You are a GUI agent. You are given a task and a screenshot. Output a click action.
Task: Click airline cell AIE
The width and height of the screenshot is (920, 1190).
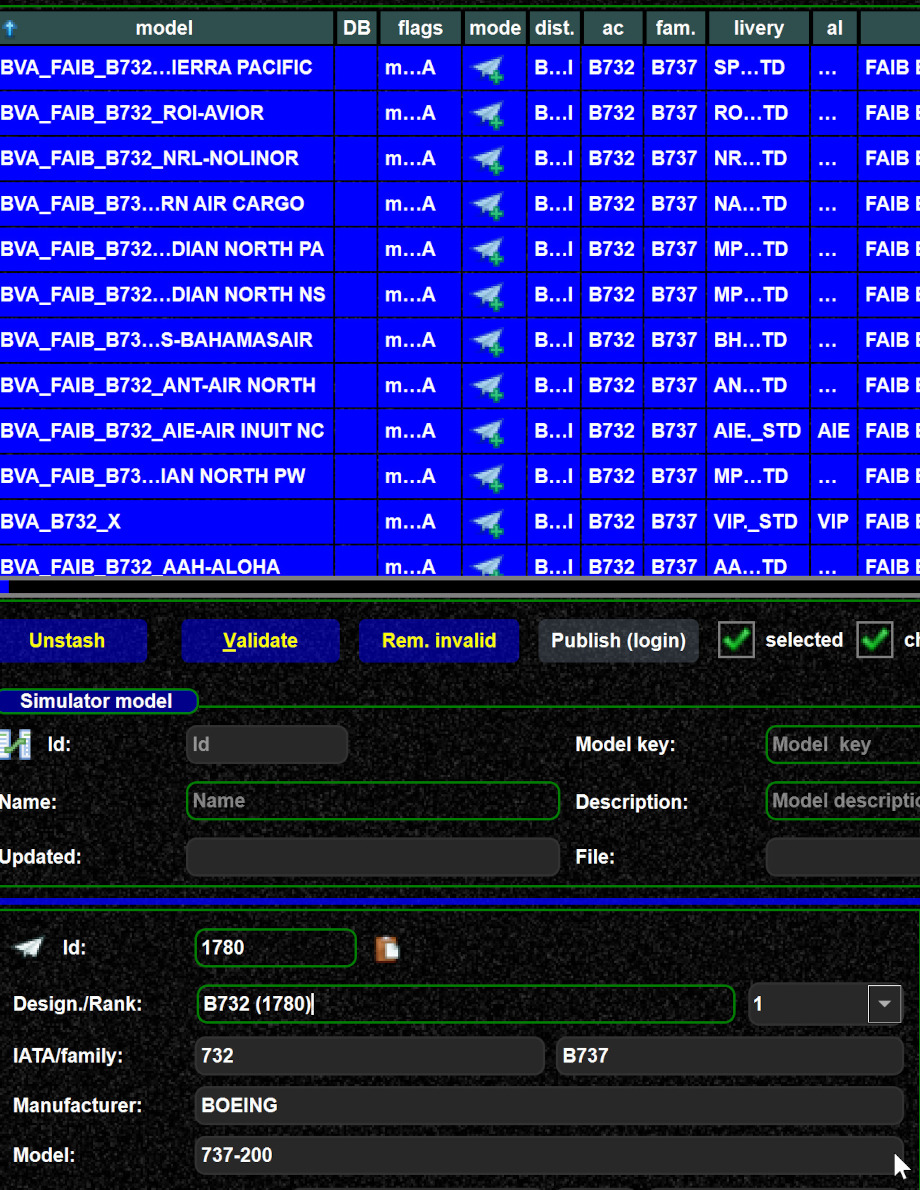pyautogui.click(x=833, y=431)
